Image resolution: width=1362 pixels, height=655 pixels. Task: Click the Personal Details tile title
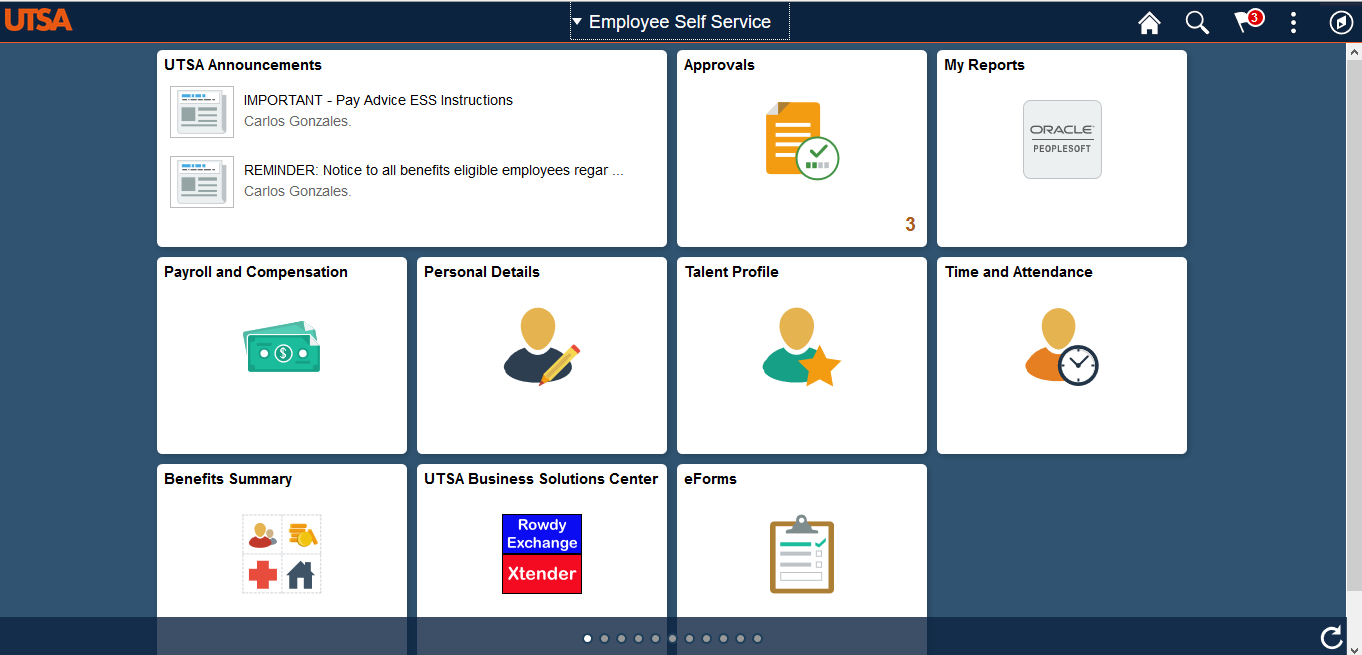(x=482, y=272)
